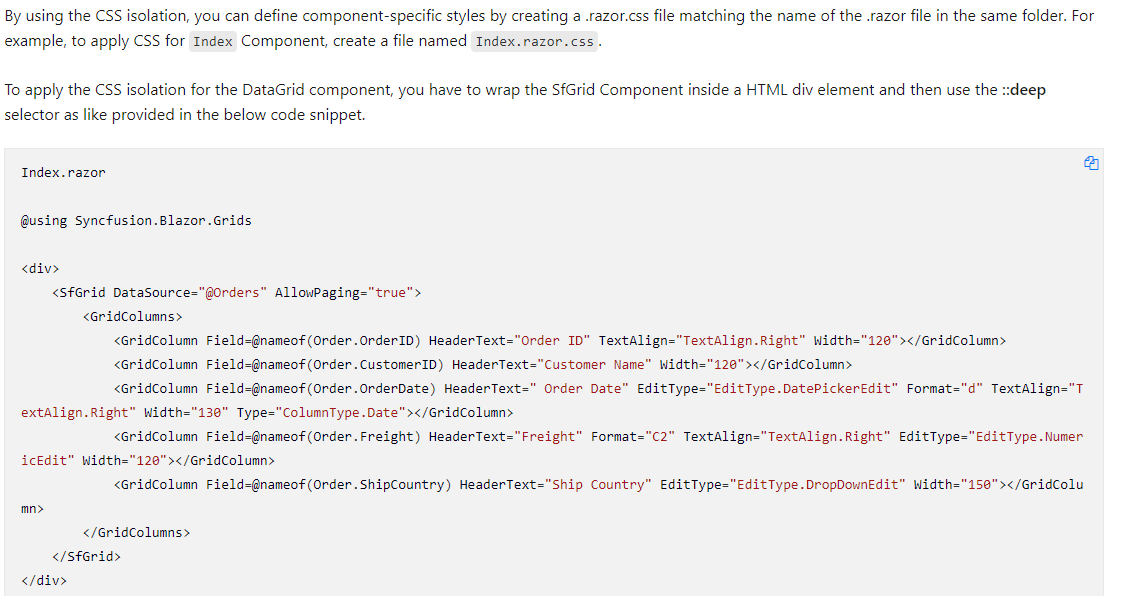
Task: Click the opening '<div>' tag line
Action: pos(40,268)
